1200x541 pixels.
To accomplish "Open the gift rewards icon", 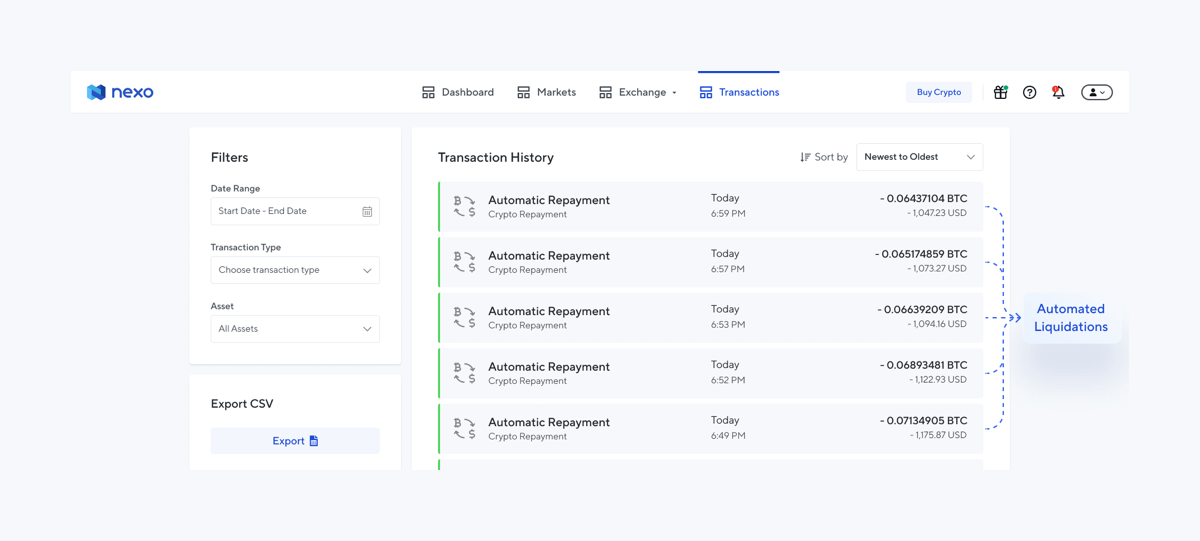I will point(1000,92).
